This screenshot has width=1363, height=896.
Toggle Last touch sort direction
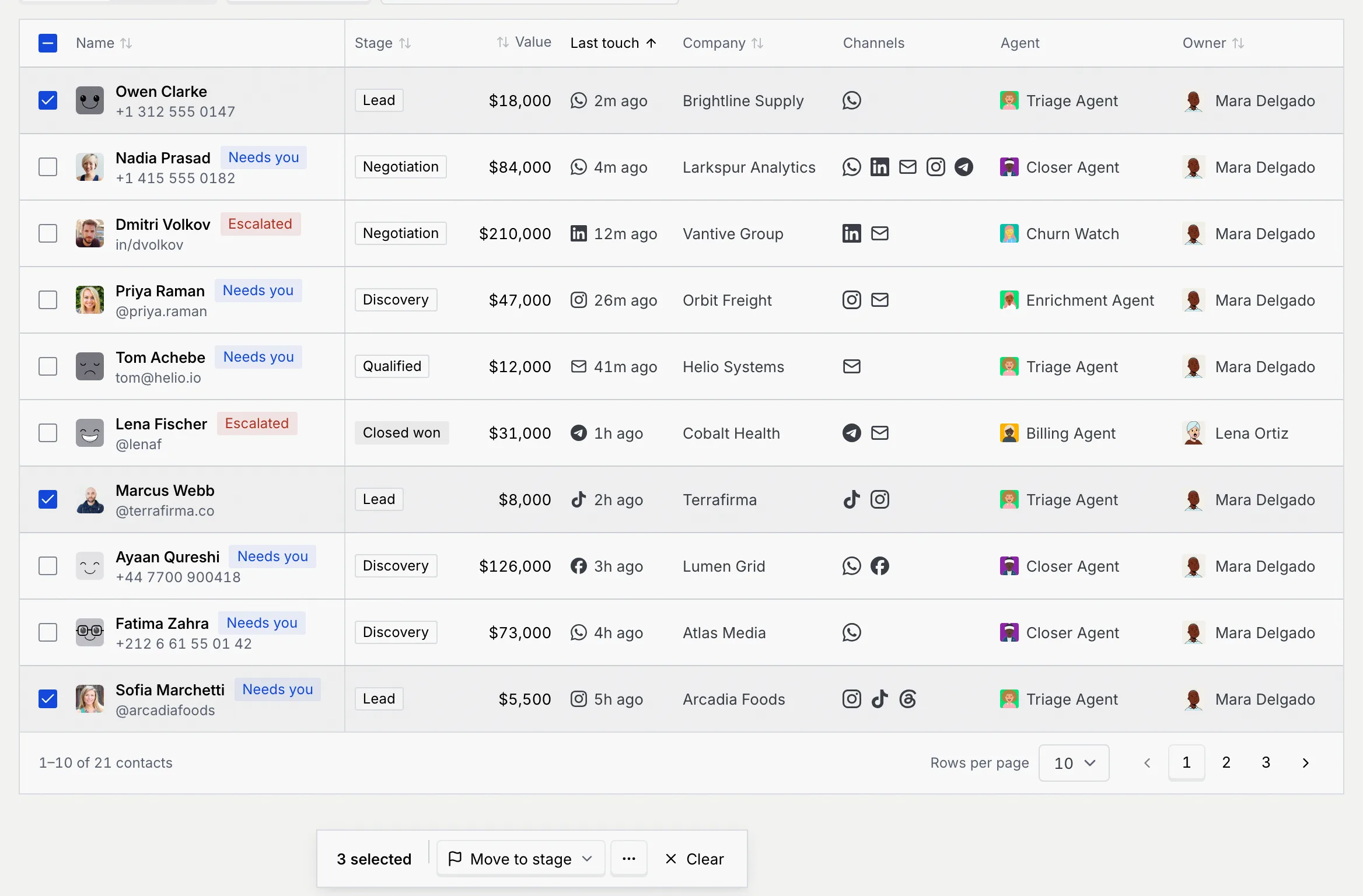[613, 43]
